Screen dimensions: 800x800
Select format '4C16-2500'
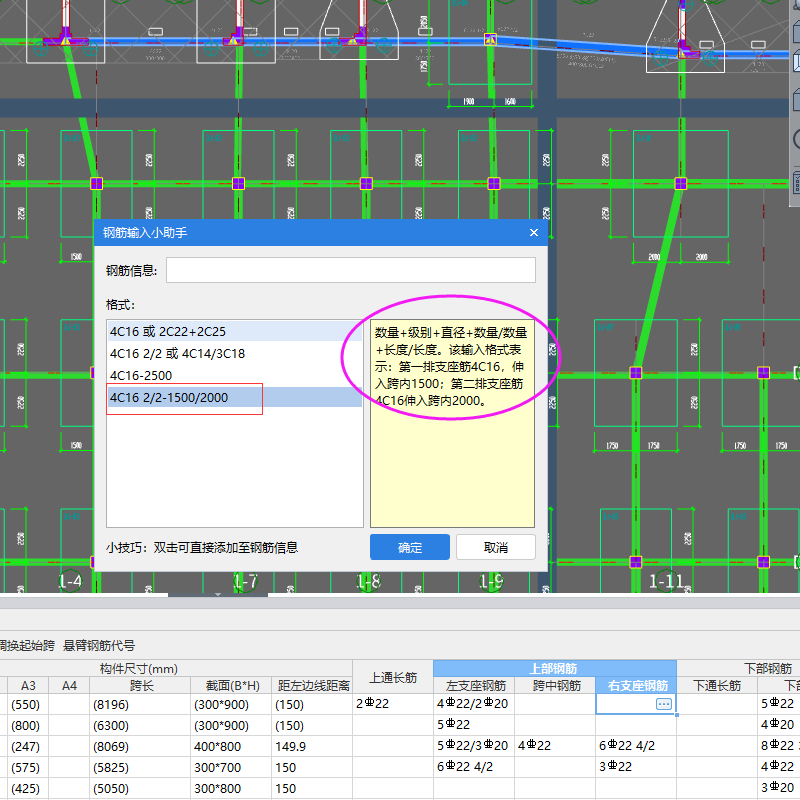[x=234, y=376]
